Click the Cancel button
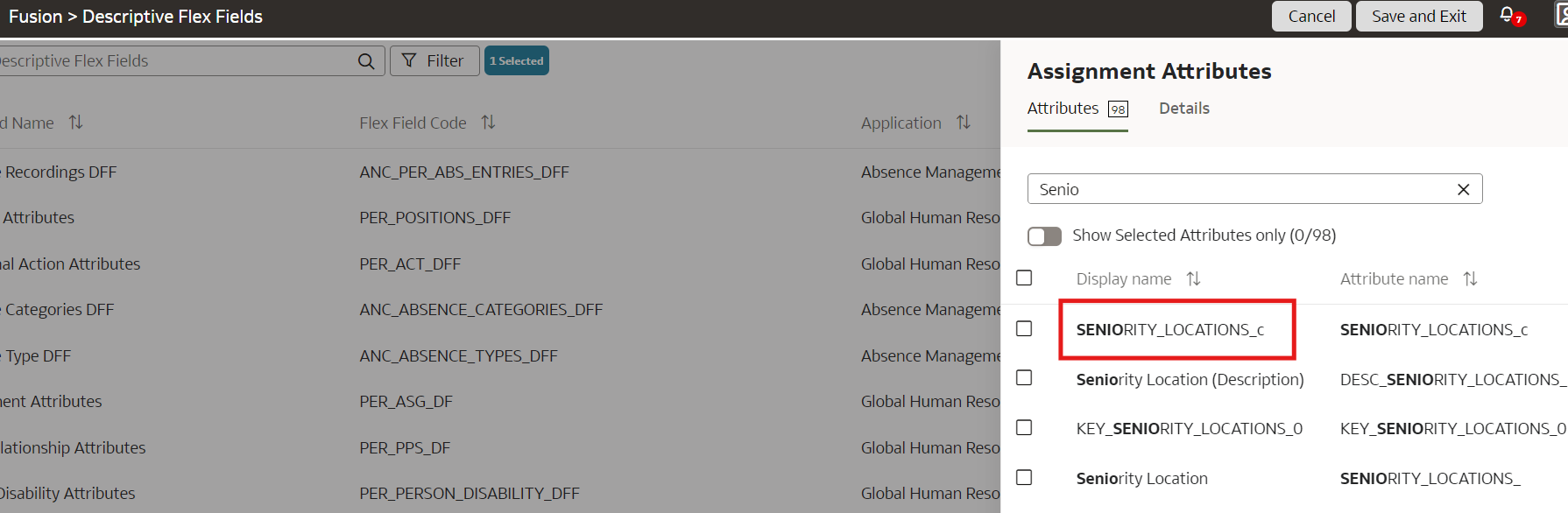This screenshot has width=1568, height=513. click(x=1311, y=16)
